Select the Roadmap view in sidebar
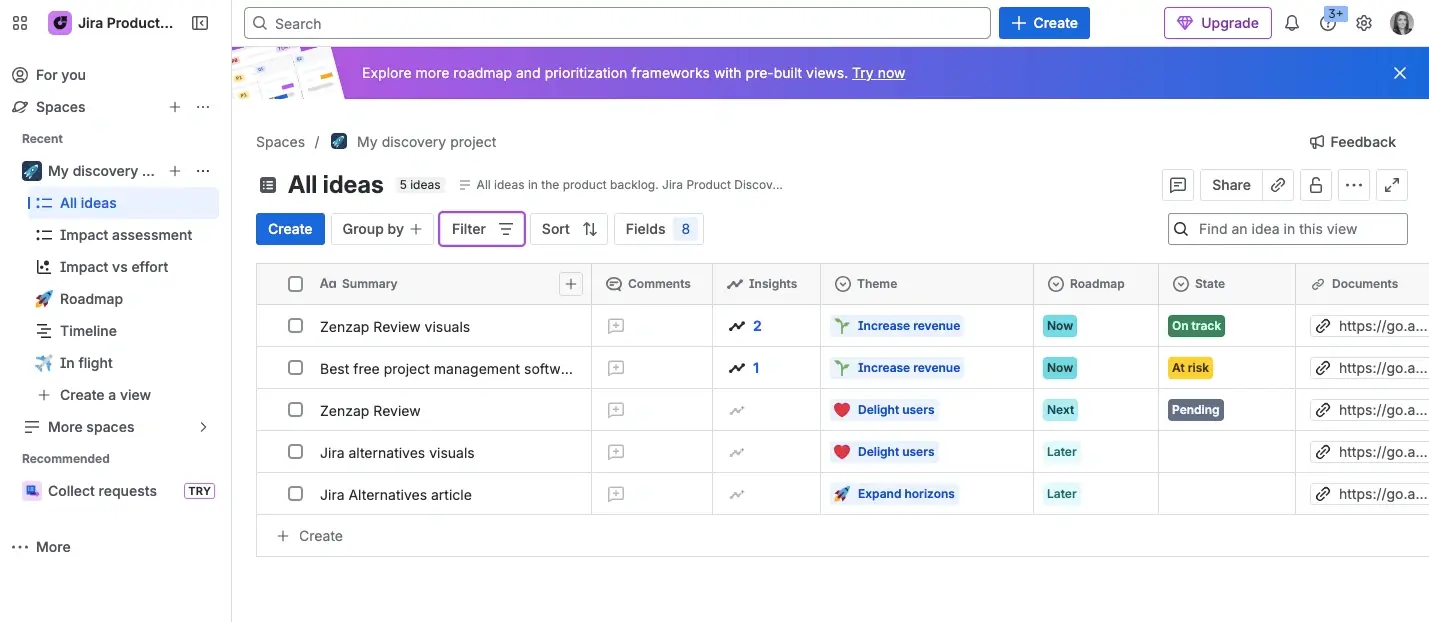Viewport: 1429px width, 622px height. (124, 299)
